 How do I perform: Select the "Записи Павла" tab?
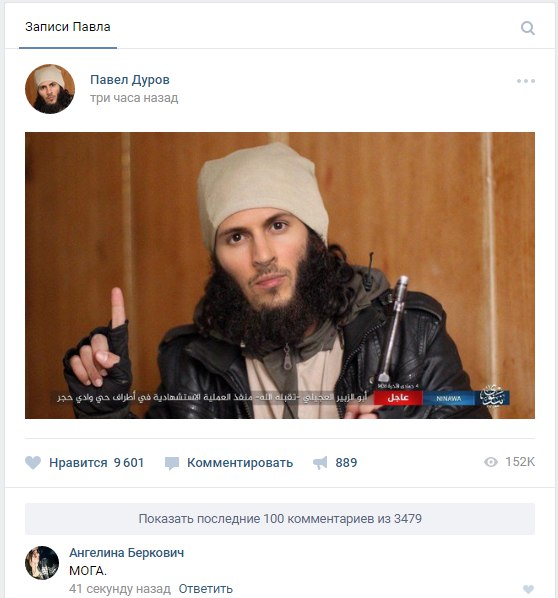(68, 27)
